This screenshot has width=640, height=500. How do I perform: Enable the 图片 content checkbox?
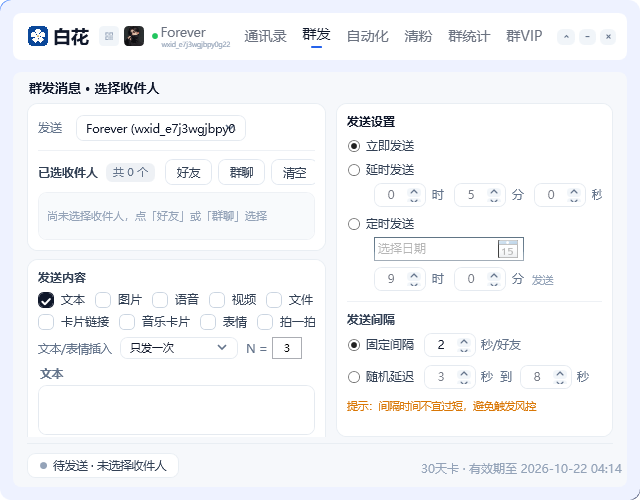click(103, 300)
